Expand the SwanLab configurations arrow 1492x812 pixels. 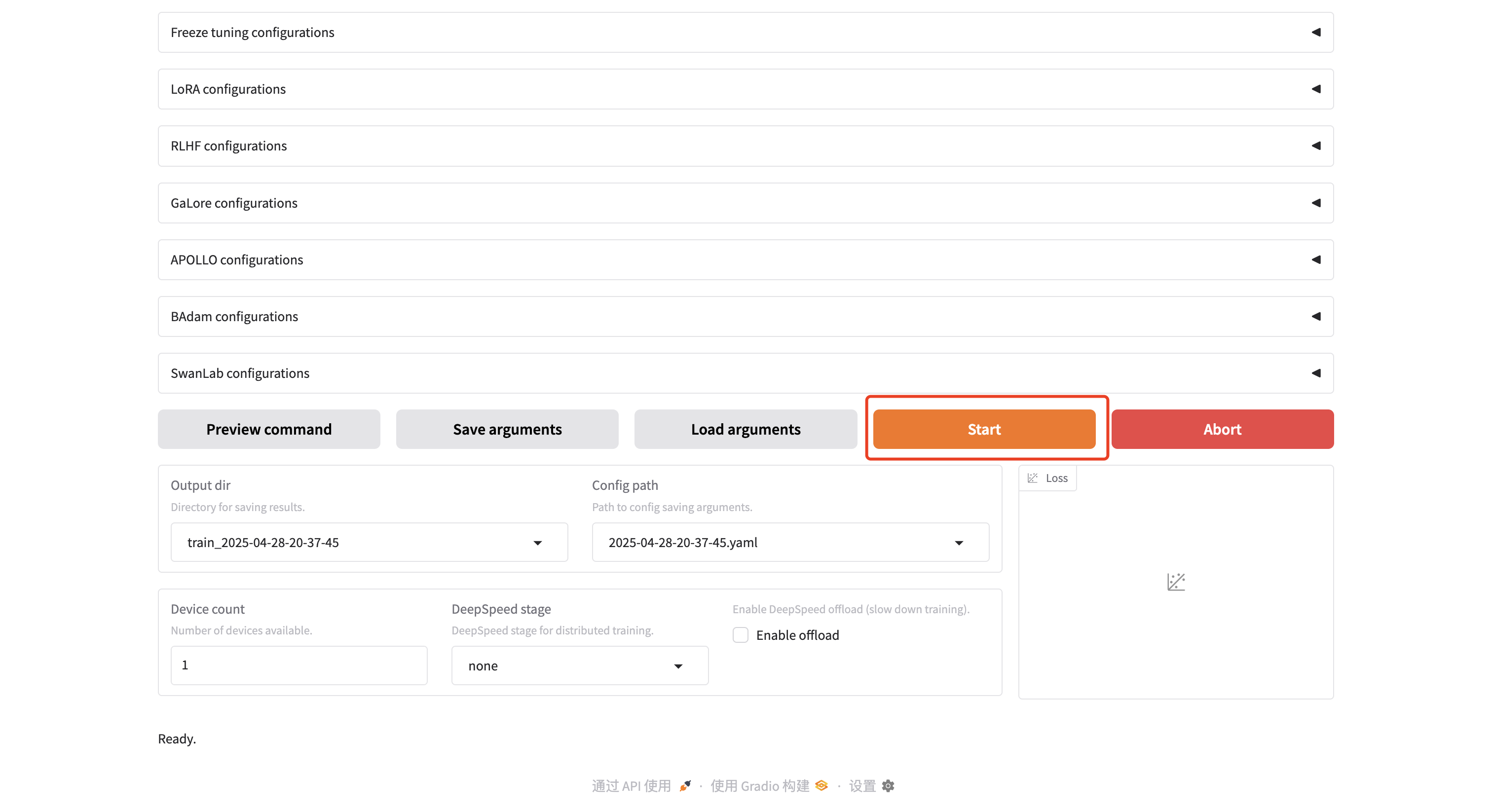1315,373
